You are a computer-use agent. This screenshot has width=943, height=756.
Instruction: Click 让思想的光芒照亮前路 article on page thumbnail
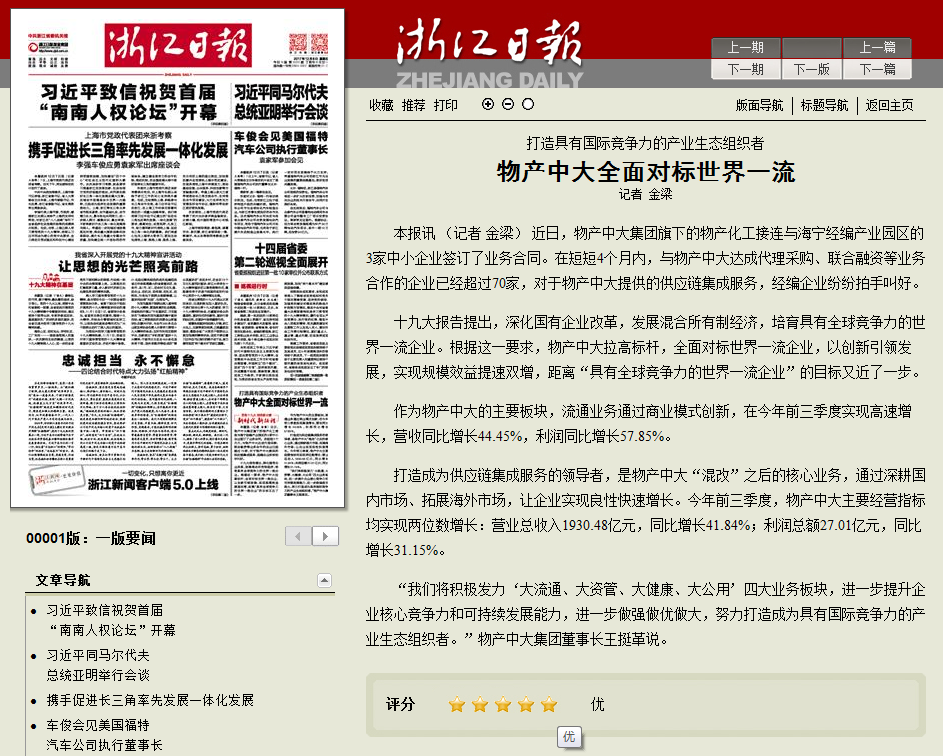128,266
